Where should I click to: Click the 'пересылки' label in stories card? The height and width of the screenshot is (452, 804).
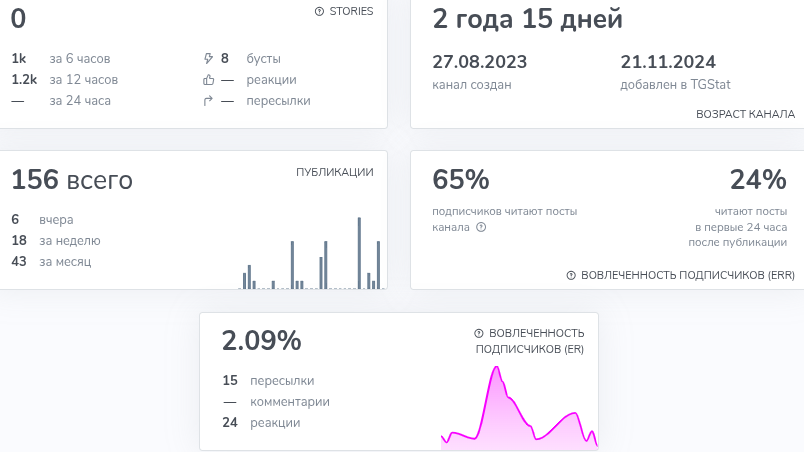pyautogui.click(x=278, y=101)
